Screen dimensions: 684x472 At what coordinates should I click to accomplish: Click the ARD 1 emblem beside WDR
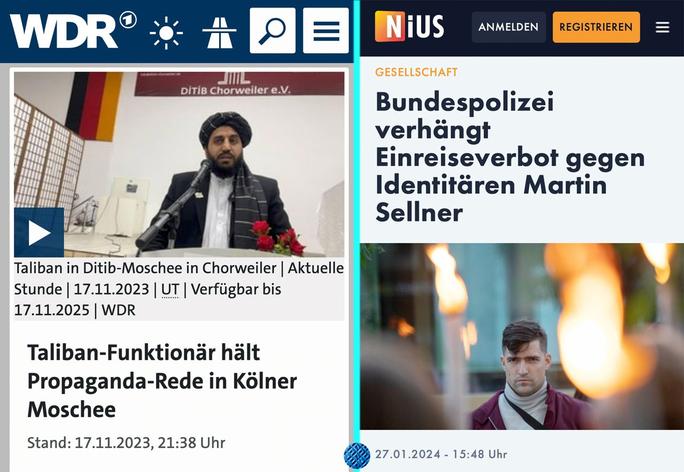coord(128,20)
